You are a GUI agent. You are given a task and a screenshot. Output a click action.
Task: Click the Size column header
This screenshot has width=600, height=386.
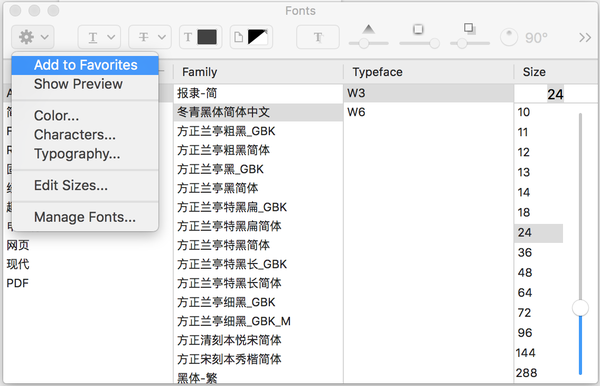[557, 72]
